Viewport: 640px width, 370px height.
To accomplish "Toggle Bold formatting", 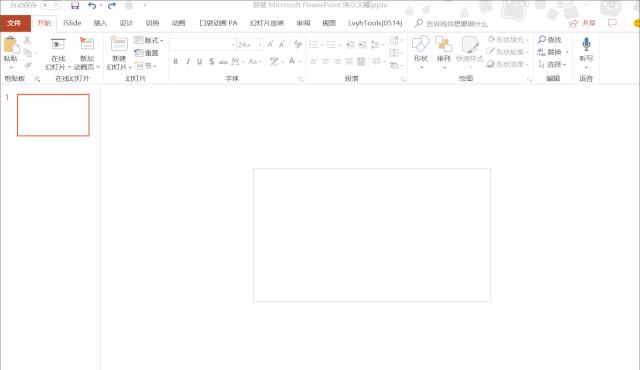I will 176,62.
